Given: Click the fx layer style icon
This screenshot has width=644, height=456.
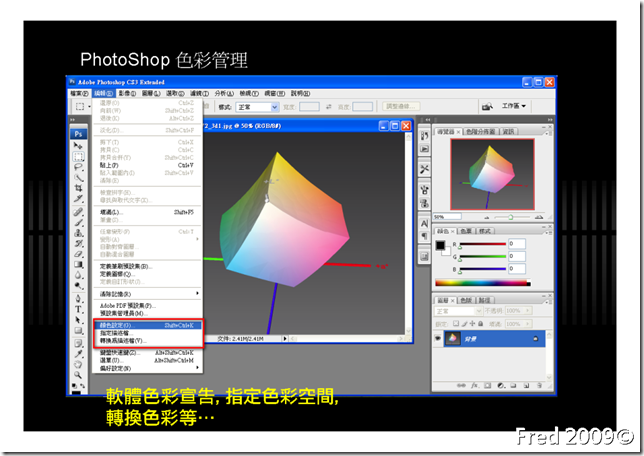Looking at the screenshot, I should point(474,386).
